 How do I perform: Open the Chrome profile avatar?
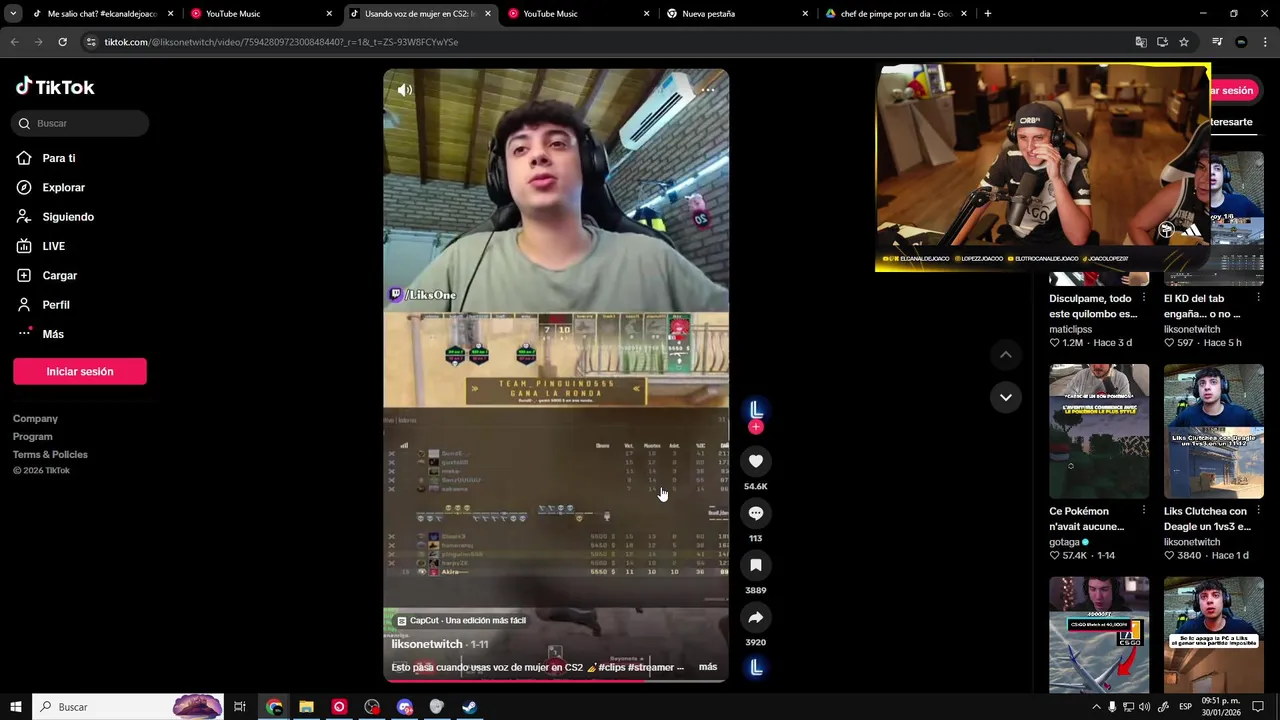coord(1241,42)
